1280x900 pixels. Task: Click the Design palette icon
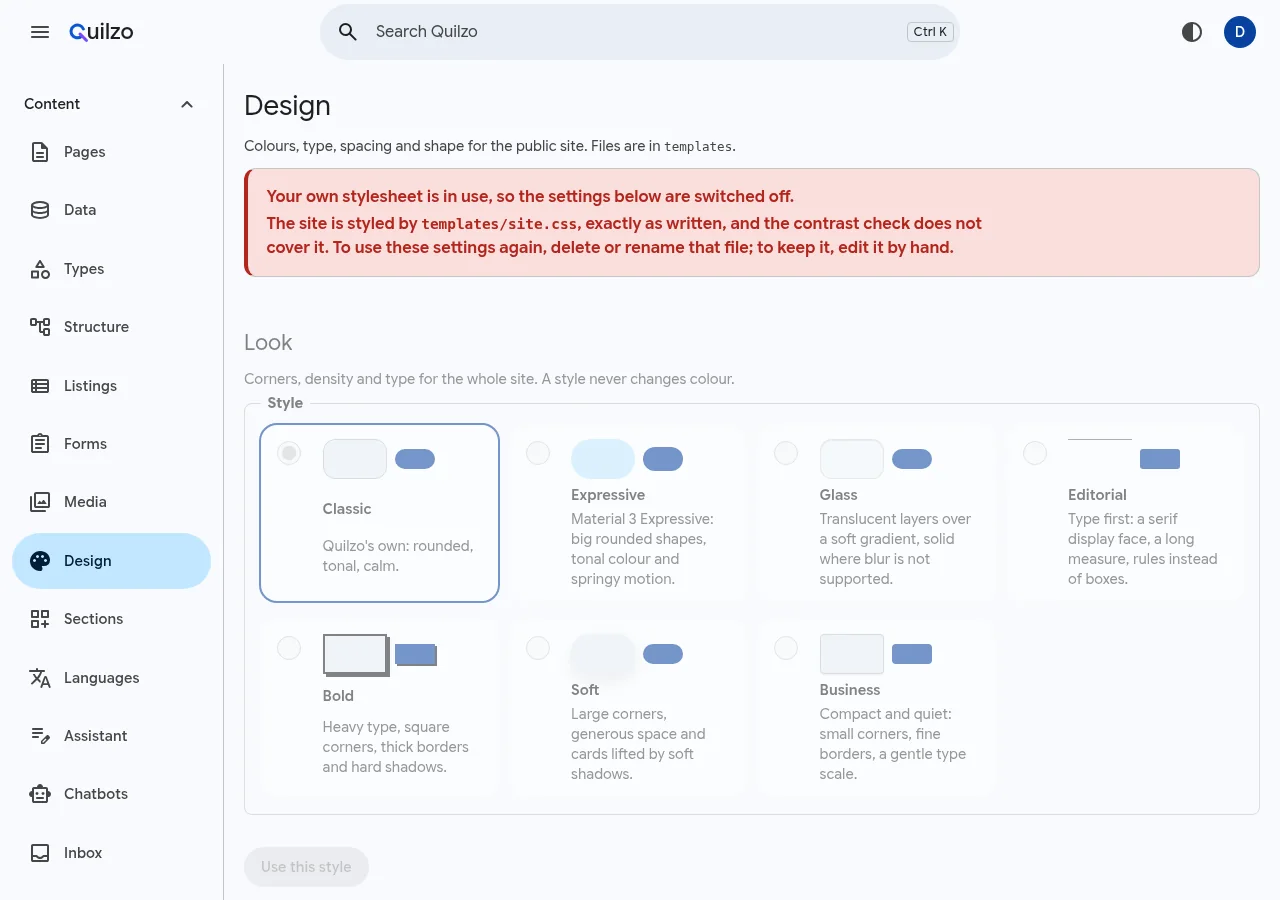40,561
